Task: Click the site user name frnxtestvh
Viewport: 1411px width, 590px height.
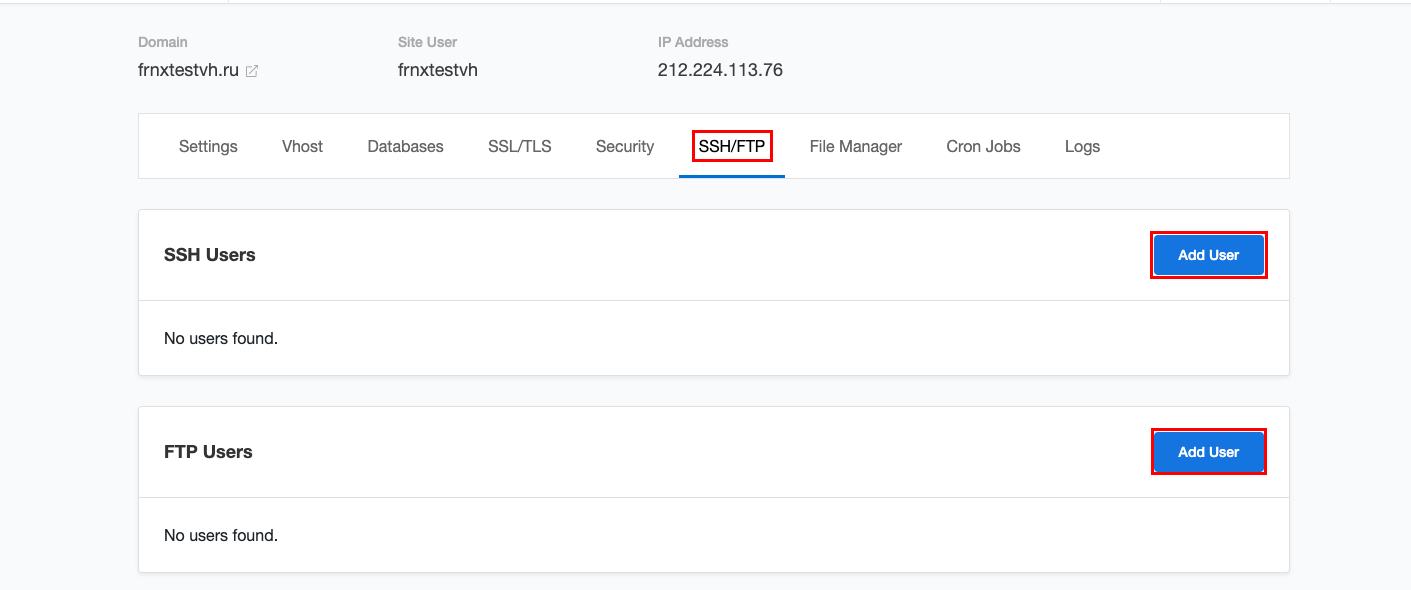Action: pos(438,71)
